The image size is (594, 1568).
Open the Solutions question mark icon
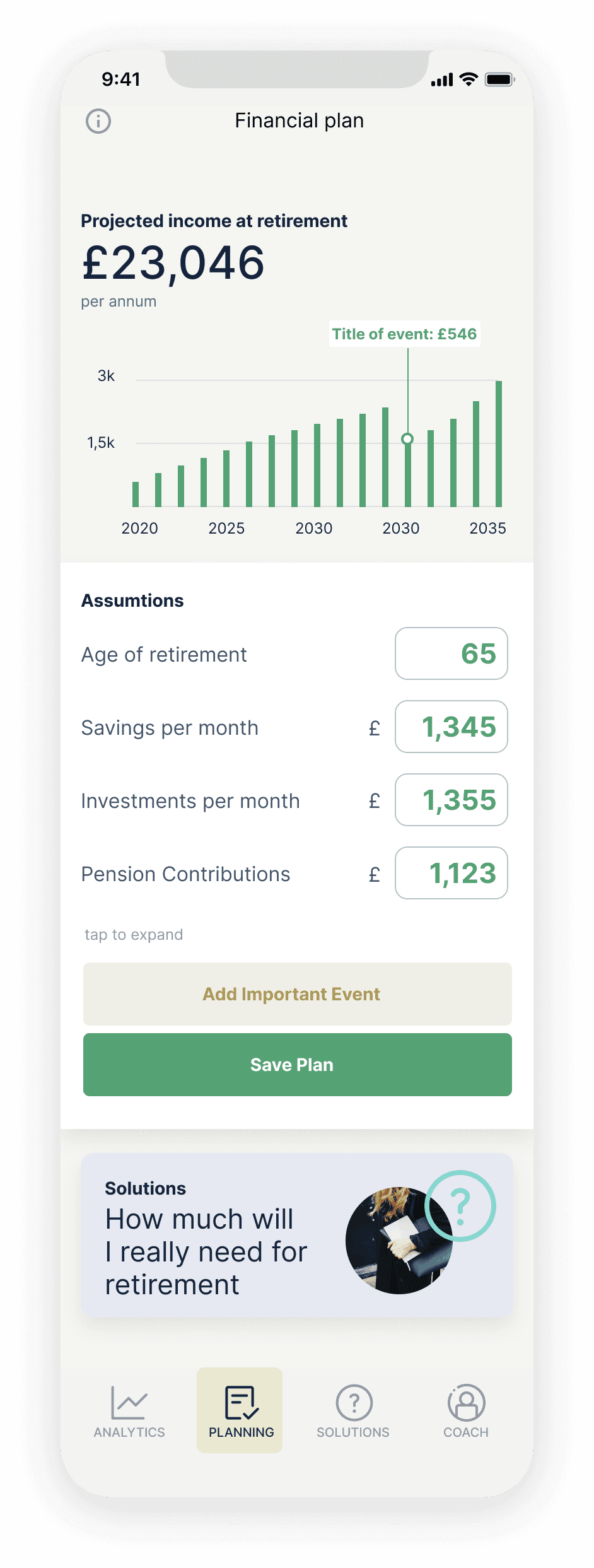click(x=354, y=1403)
